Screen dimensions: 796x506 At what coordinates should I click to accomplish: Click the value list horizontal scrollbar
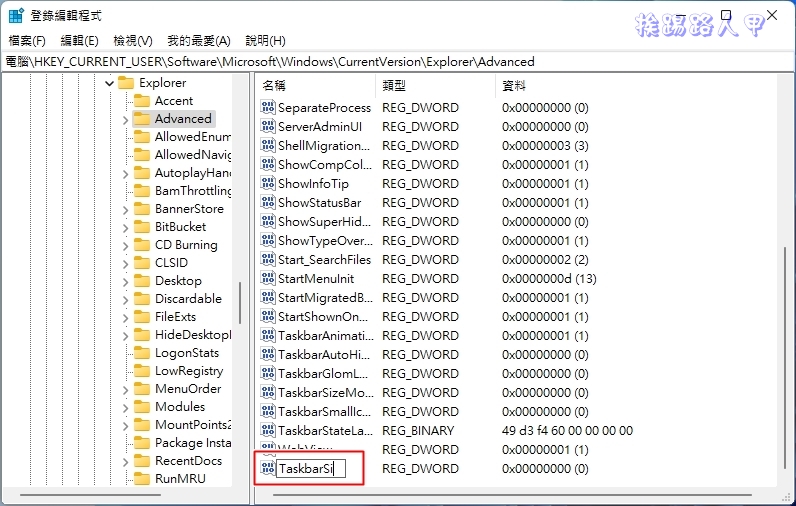click(x=512, y=494)
